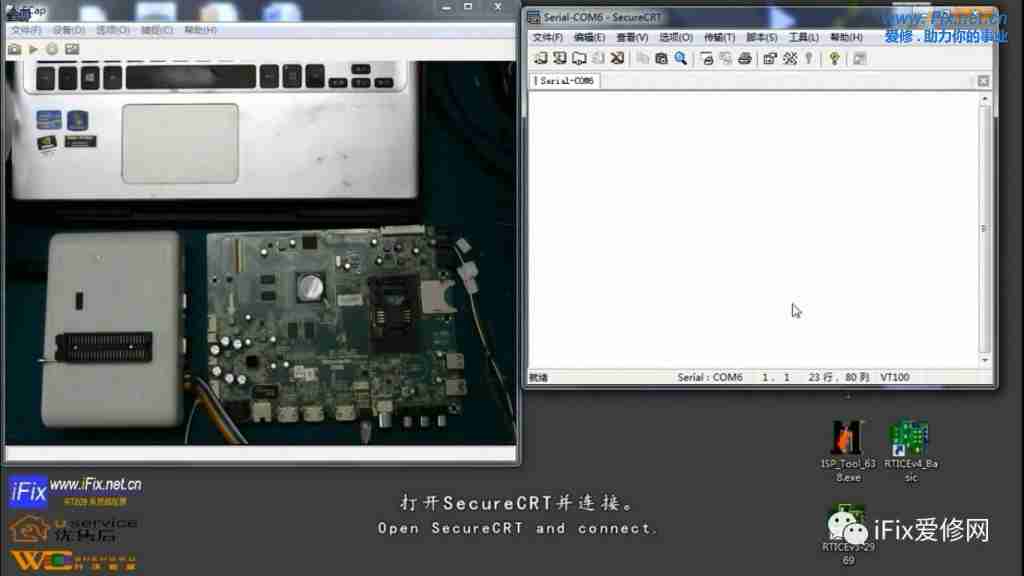Click the Connect icon in SecureCRT toolbar

[x=541, y=59]
